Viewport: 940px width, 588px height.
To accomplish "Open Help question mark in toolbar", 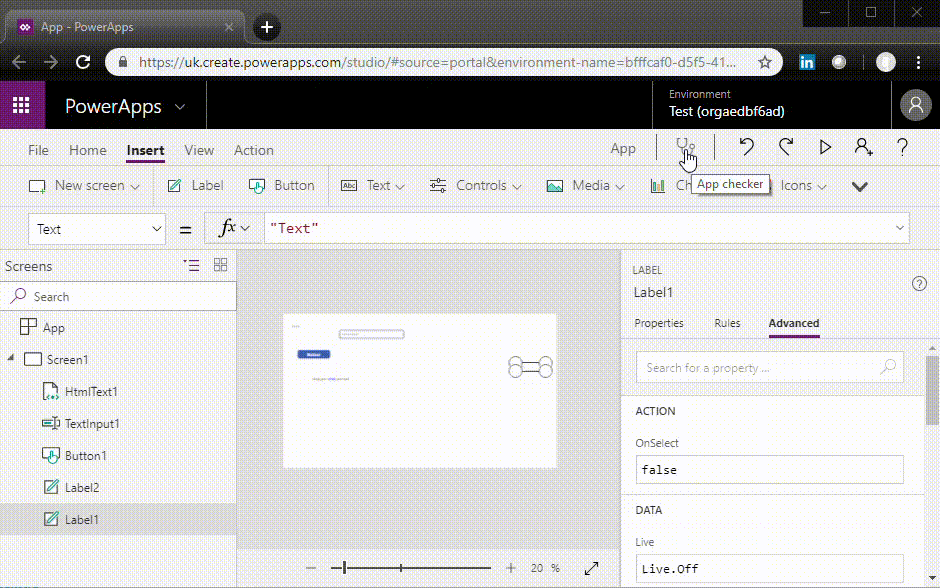I will point(902,147).
